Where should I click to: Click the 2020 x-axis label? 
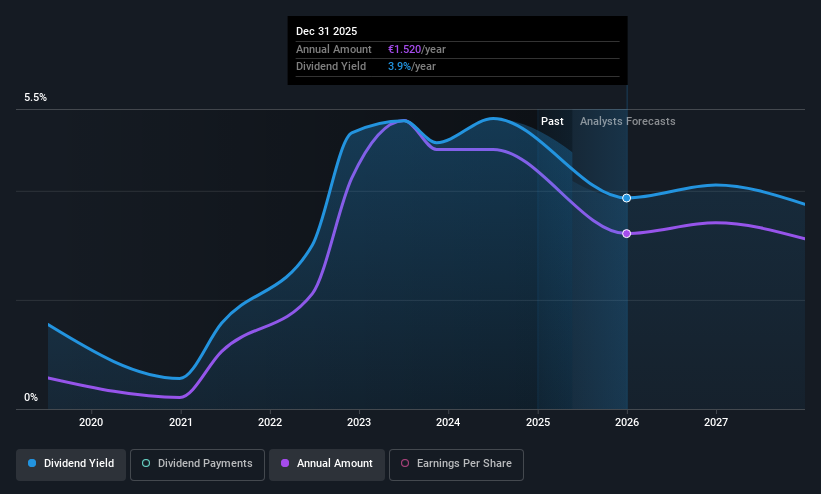tap(91, 422)
